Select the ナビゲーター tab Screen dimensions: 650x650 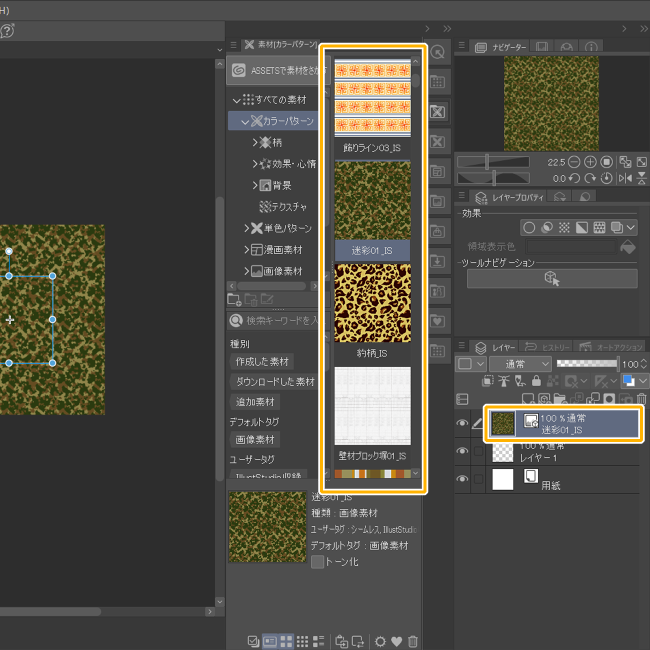point(500,47)
